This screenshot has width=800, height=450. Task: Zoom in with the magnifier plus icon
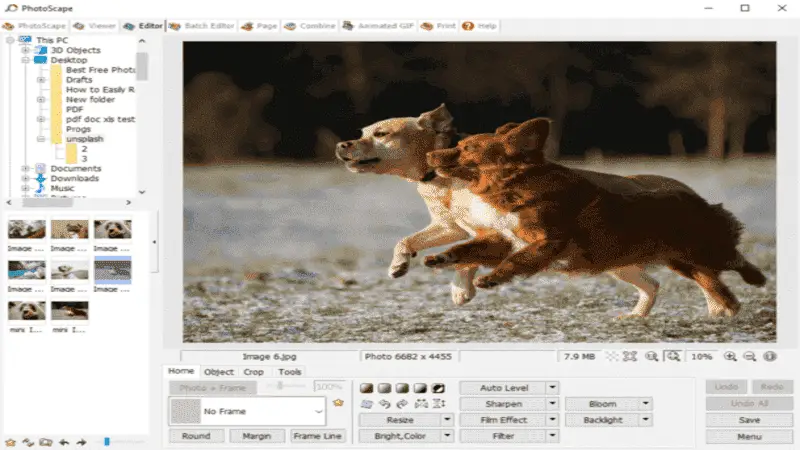730,357
